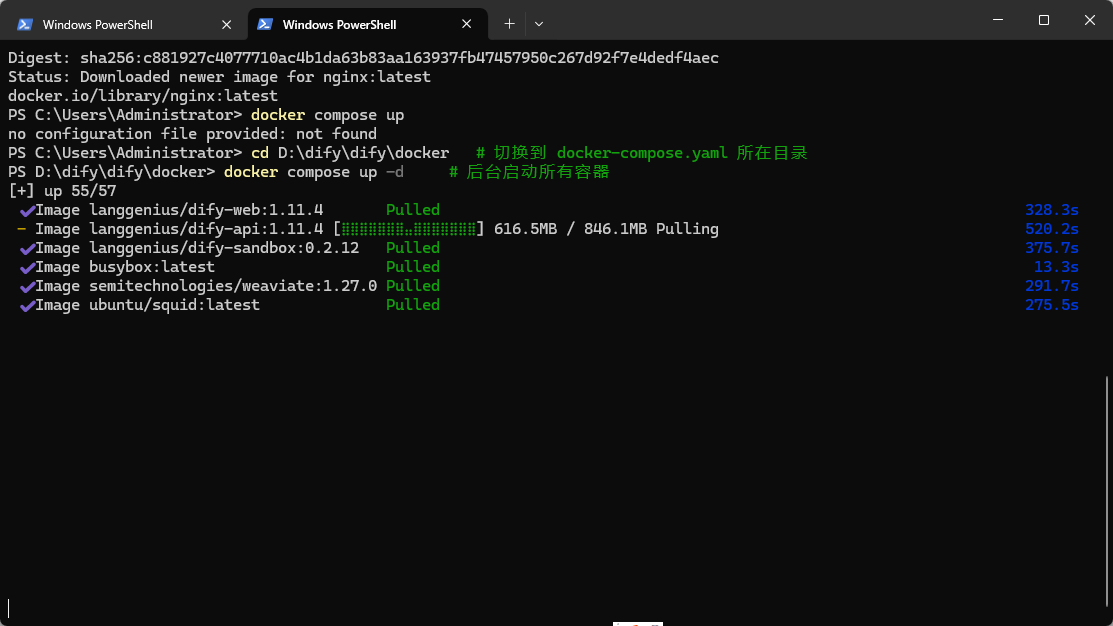The image size is (1113, 626).
Task: Minimize the terminal window
Action: coord(998,20)
